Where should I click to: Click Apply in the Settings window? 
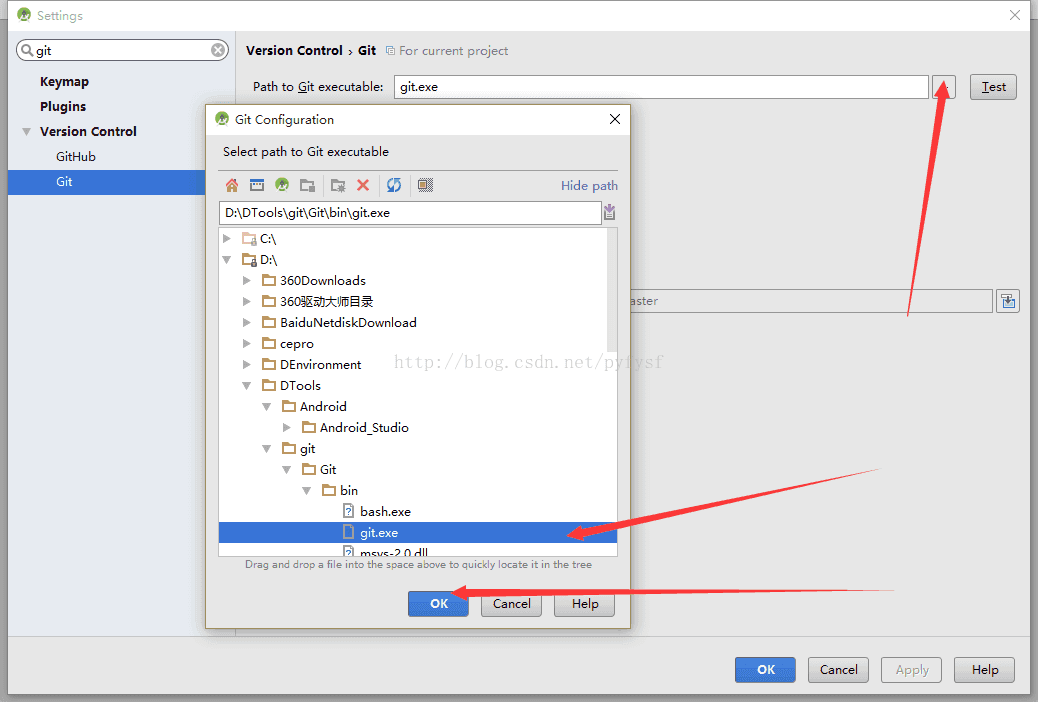[x=912, y=670]
